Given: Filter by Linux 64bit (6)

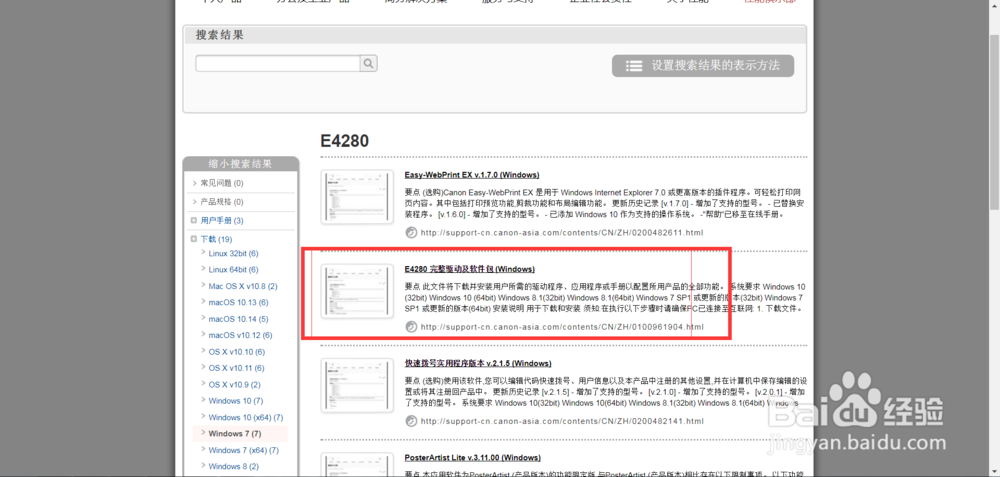Looking at the screenshot, I should (x=233, y=270).
